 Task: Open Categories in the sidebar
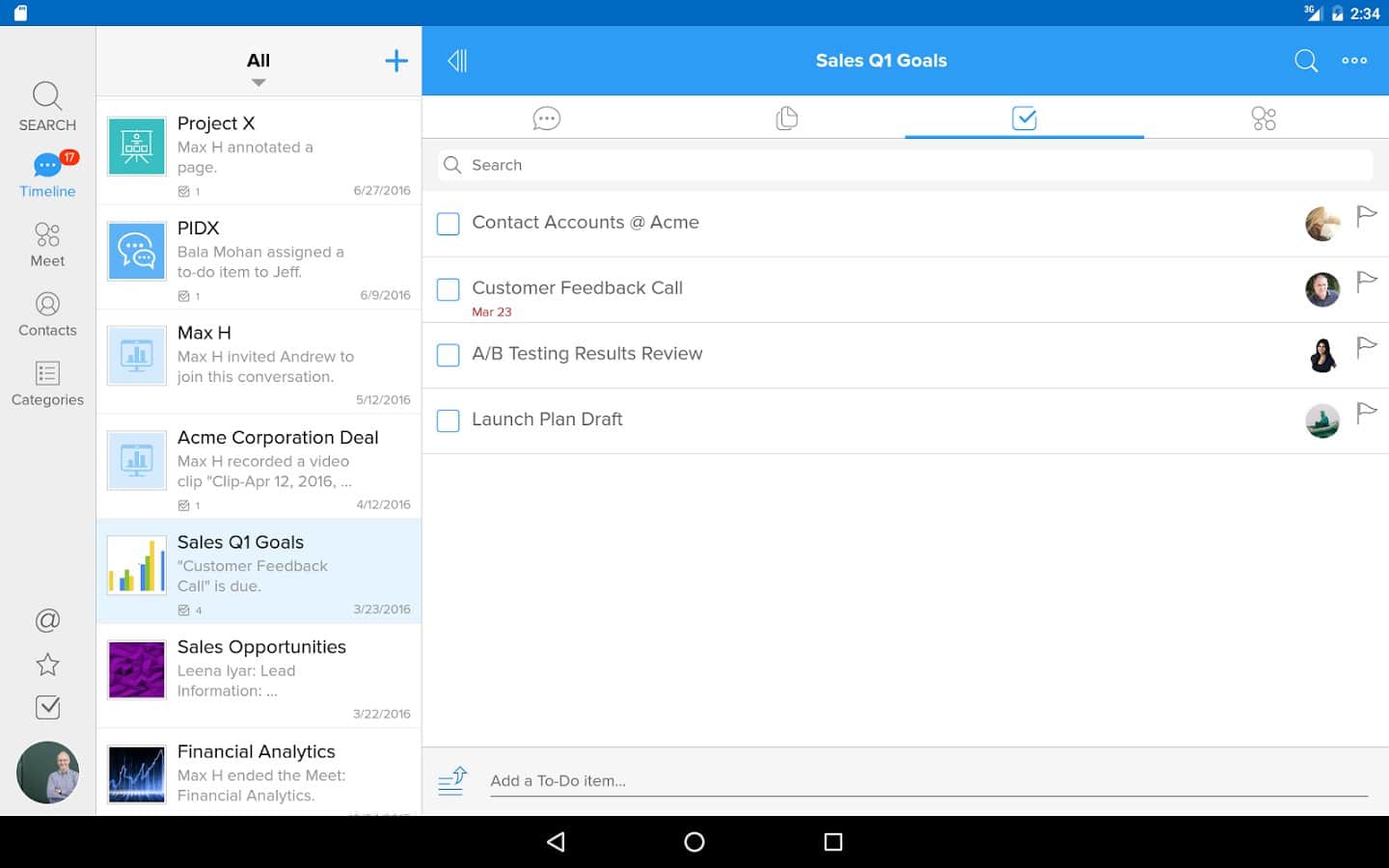[47, 384]
